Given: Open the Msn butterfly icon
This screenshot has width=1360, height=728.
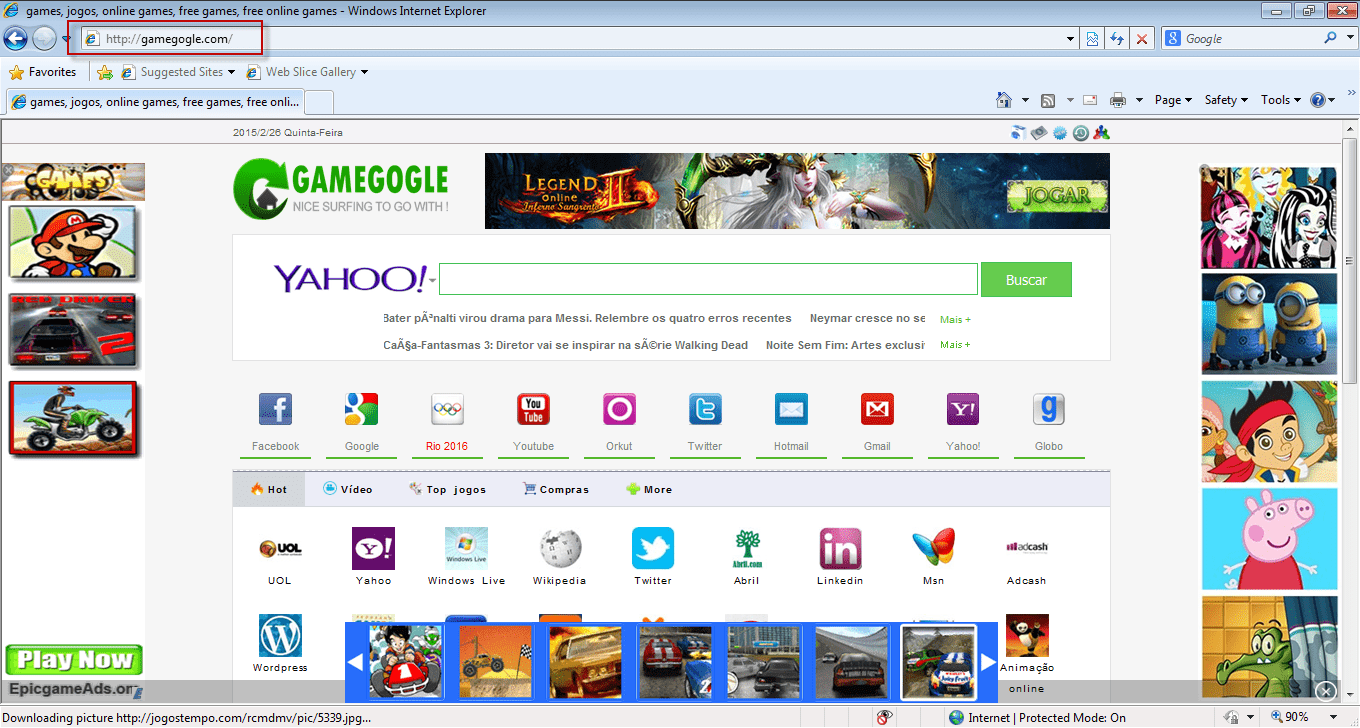Looking at the screenshot, I should [x=933, y=548].
